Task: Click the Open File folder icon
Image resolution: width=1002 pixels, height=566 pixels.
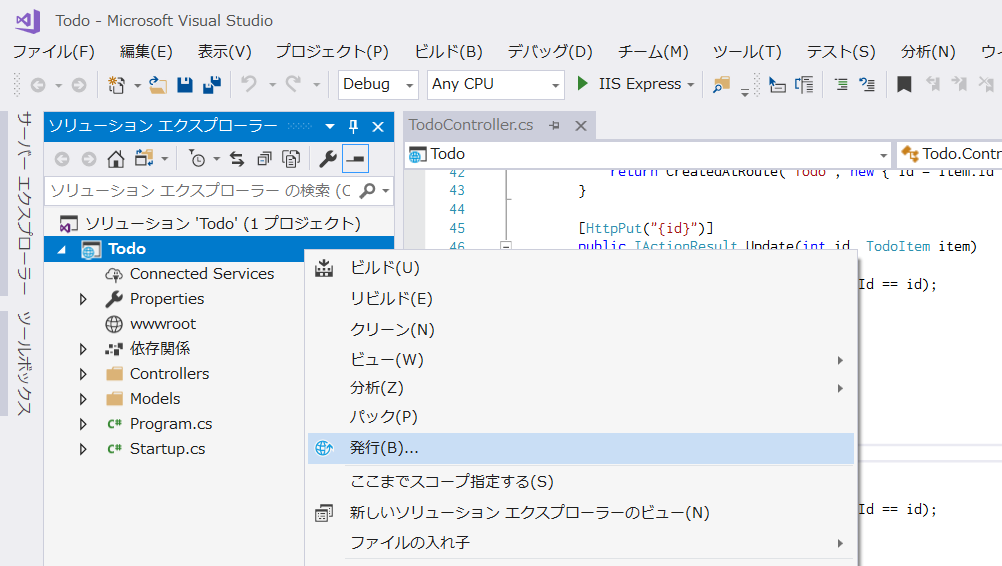Action: coord(158,85)
